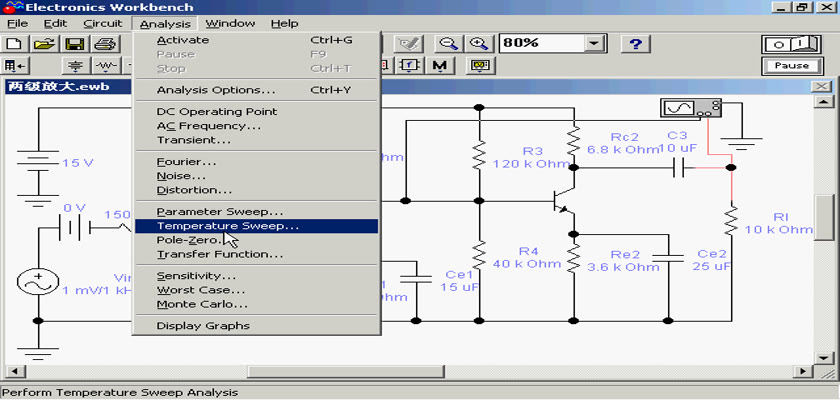Screen dimensions: 840x400
Task: Click the Help question mark icon
Action: click(635, 44)
